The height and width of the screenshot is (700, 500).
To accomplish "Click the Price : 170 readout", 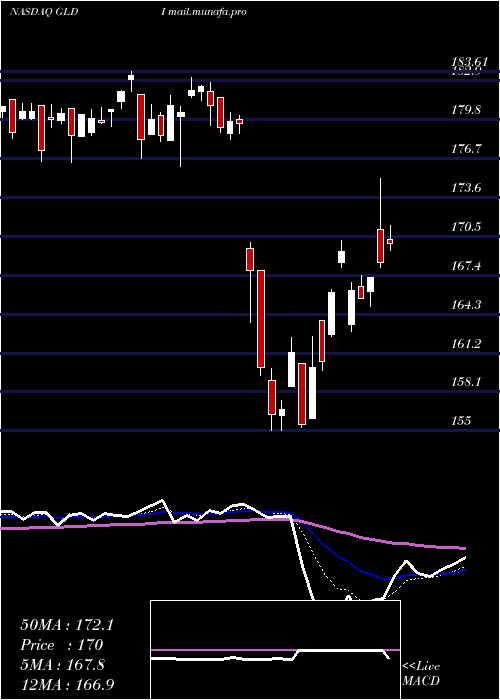I will pyautogui.click(x=62, y=645).
